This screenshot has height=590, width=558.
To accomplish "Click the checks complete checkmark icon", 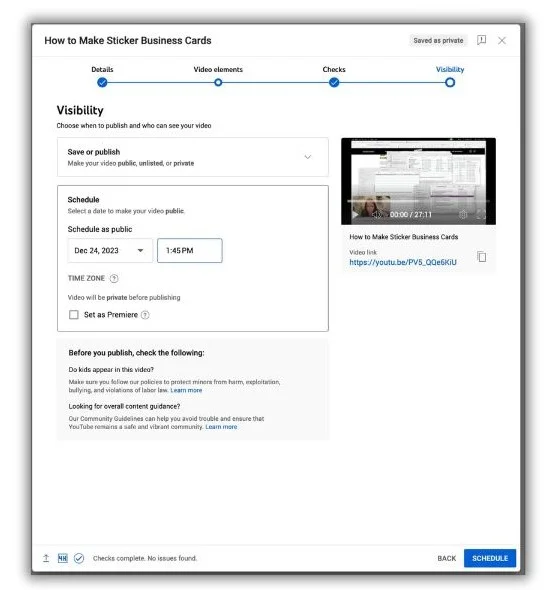I will click(x=79, y=558).
